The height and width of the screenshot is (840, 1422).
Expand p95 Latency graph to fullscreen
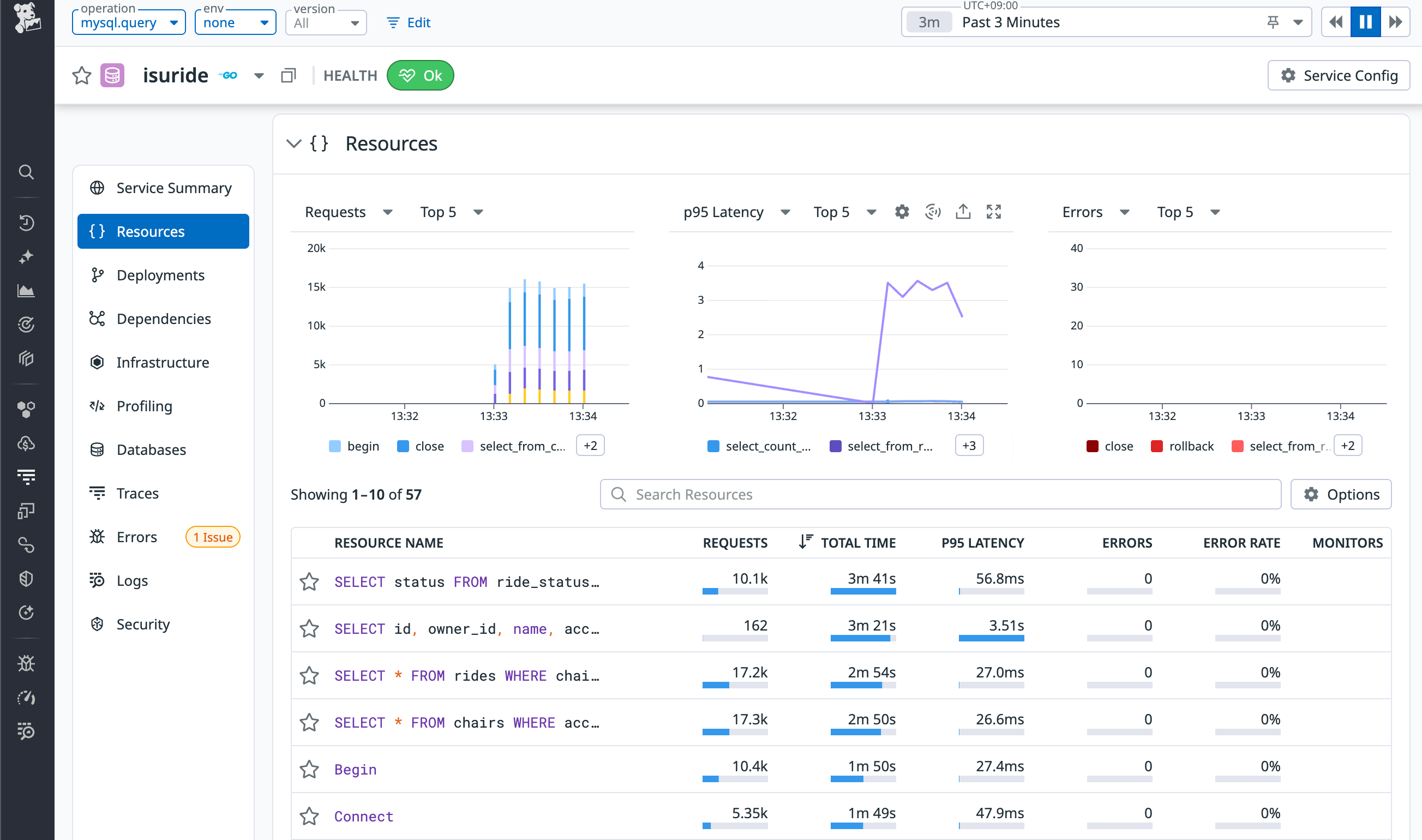(994, 212)
